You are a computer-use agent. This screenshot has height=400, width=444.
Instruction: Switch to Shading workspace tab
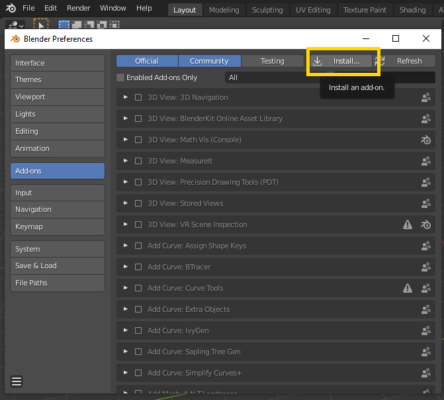coord(413,10)
